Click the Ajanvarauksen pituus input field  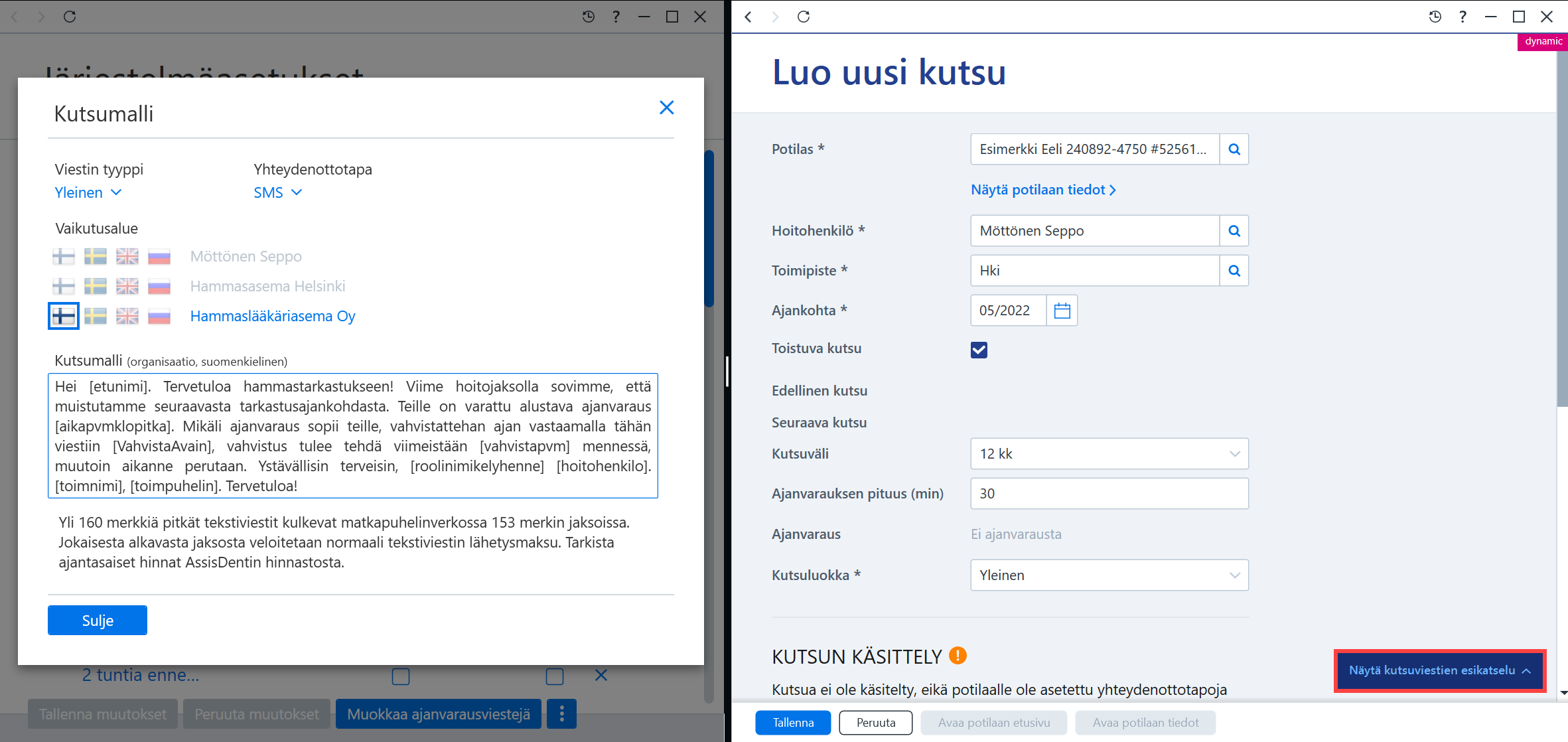(x=1109, y=494)
